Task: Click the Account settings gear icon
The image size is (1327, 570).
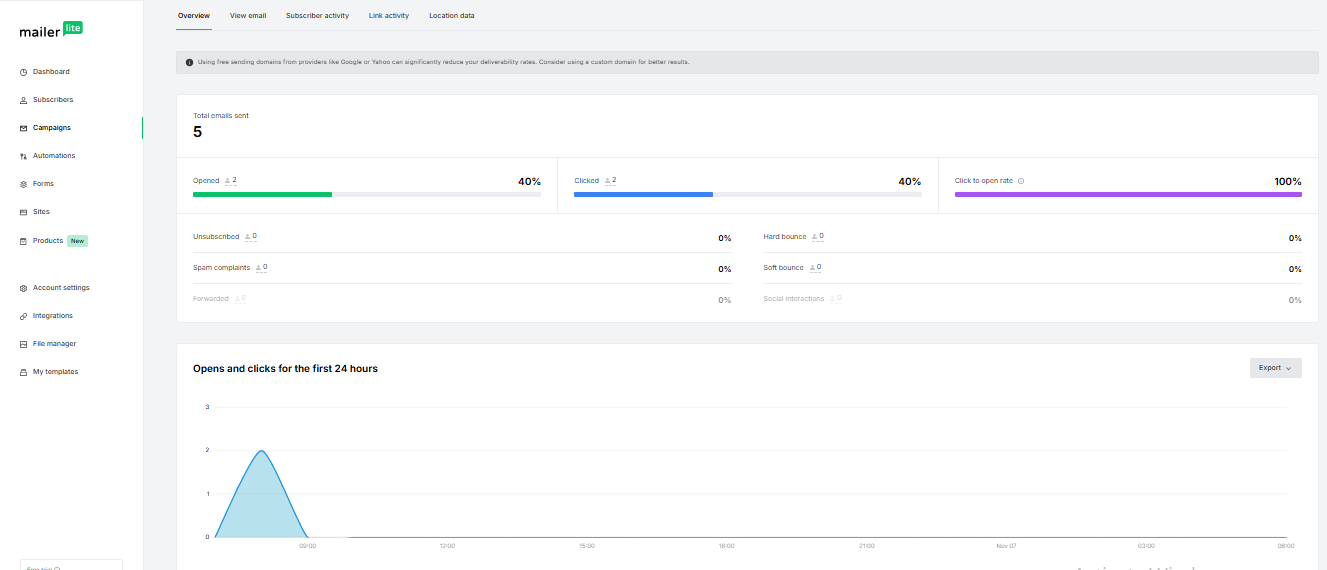Action: [23, 288]
